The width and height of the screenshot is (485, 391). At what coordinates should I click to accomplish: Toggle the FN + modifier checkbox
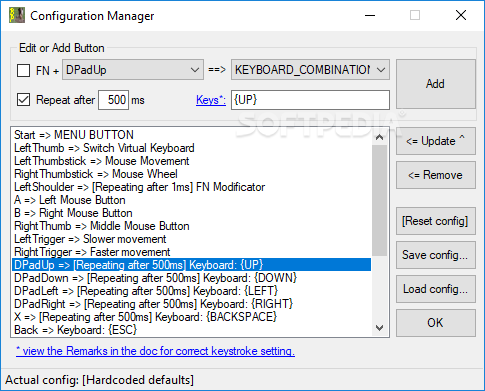point(23,70)
